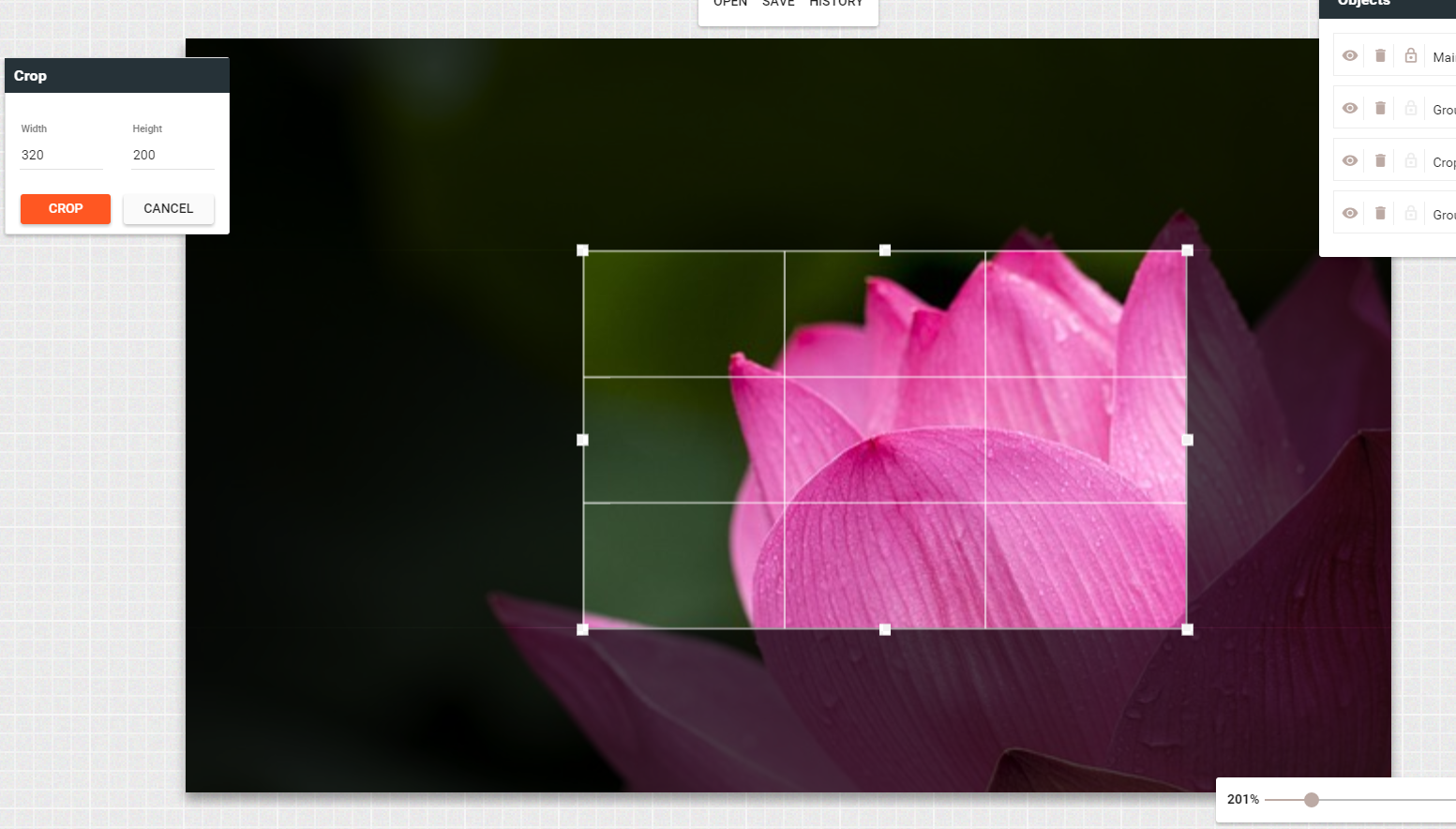Delete the Crop layer with trash icon
Screen dimensions: 1456x829
pyautogui.click(x=1380, y=161)
